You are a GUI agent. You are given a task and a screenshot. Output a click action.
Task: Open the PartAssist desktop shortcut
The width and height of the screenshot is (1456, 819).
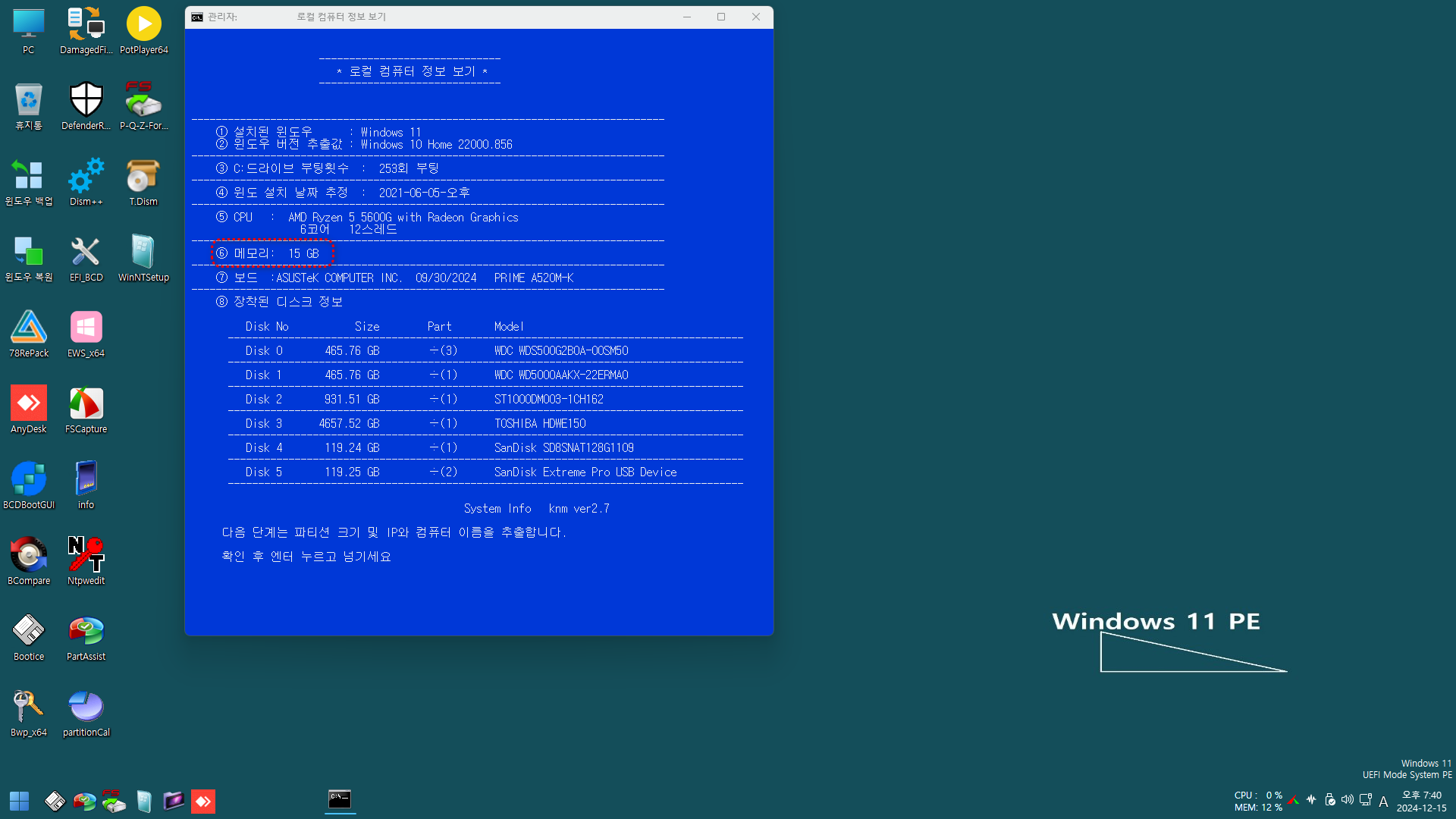pos(86,638)
